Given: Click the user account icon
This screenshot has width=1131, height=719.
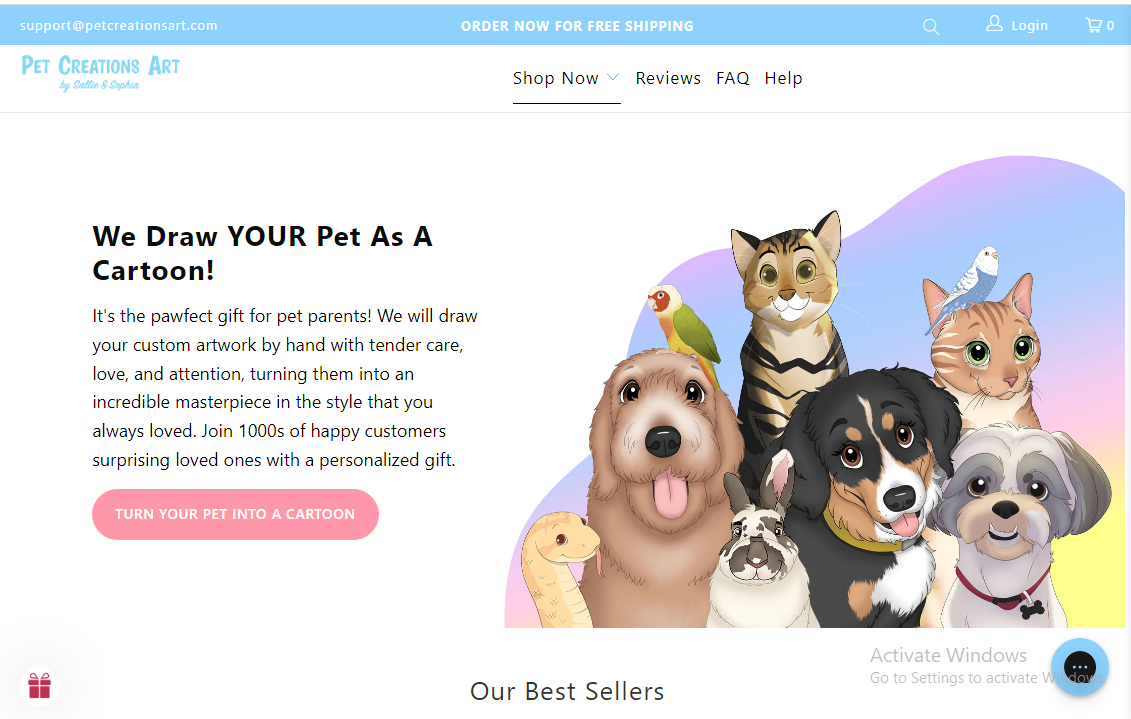Looking at the screenshot, I should [x=994, y=24].
